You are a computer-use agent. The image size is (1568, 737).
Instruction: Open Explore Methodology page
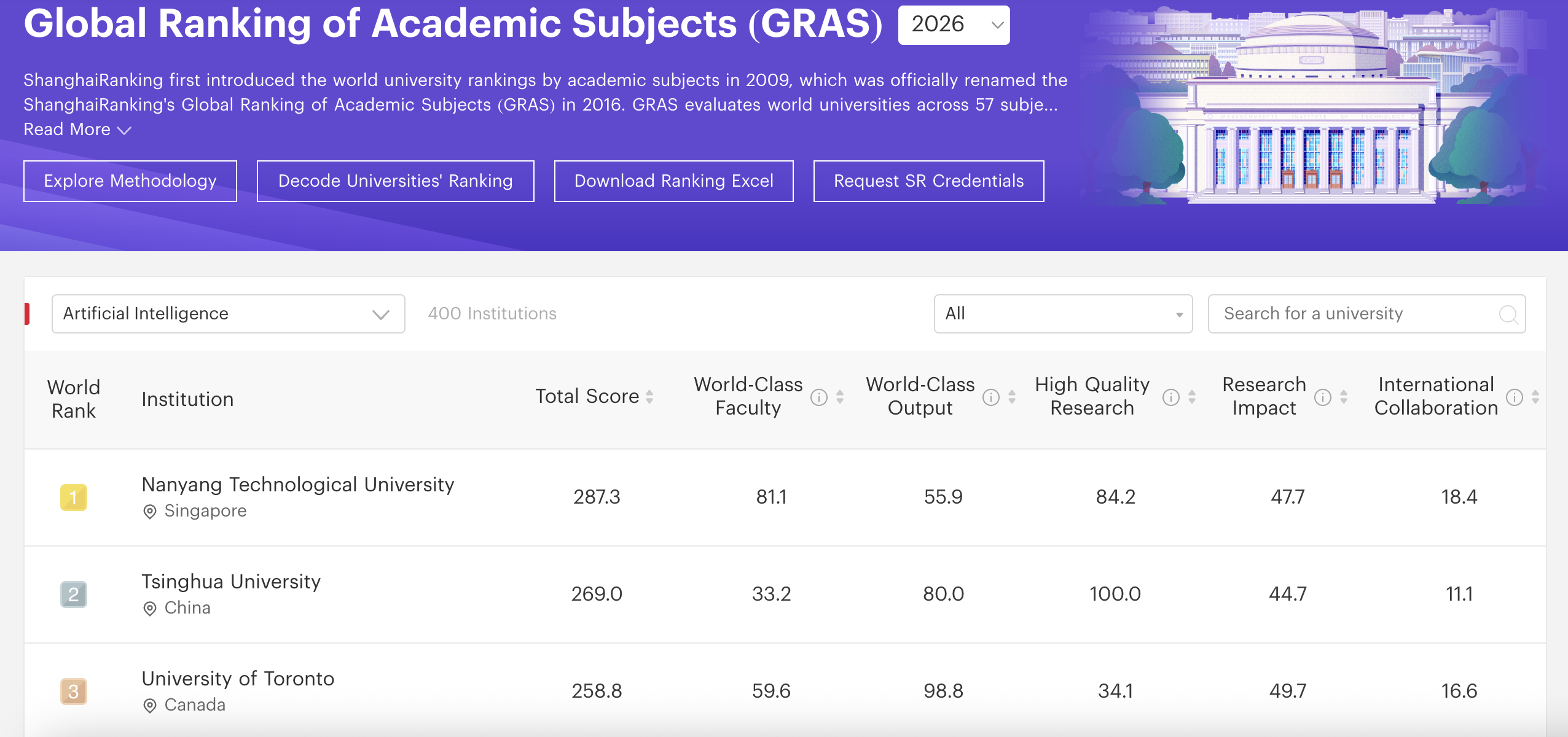tap(130, 181)
